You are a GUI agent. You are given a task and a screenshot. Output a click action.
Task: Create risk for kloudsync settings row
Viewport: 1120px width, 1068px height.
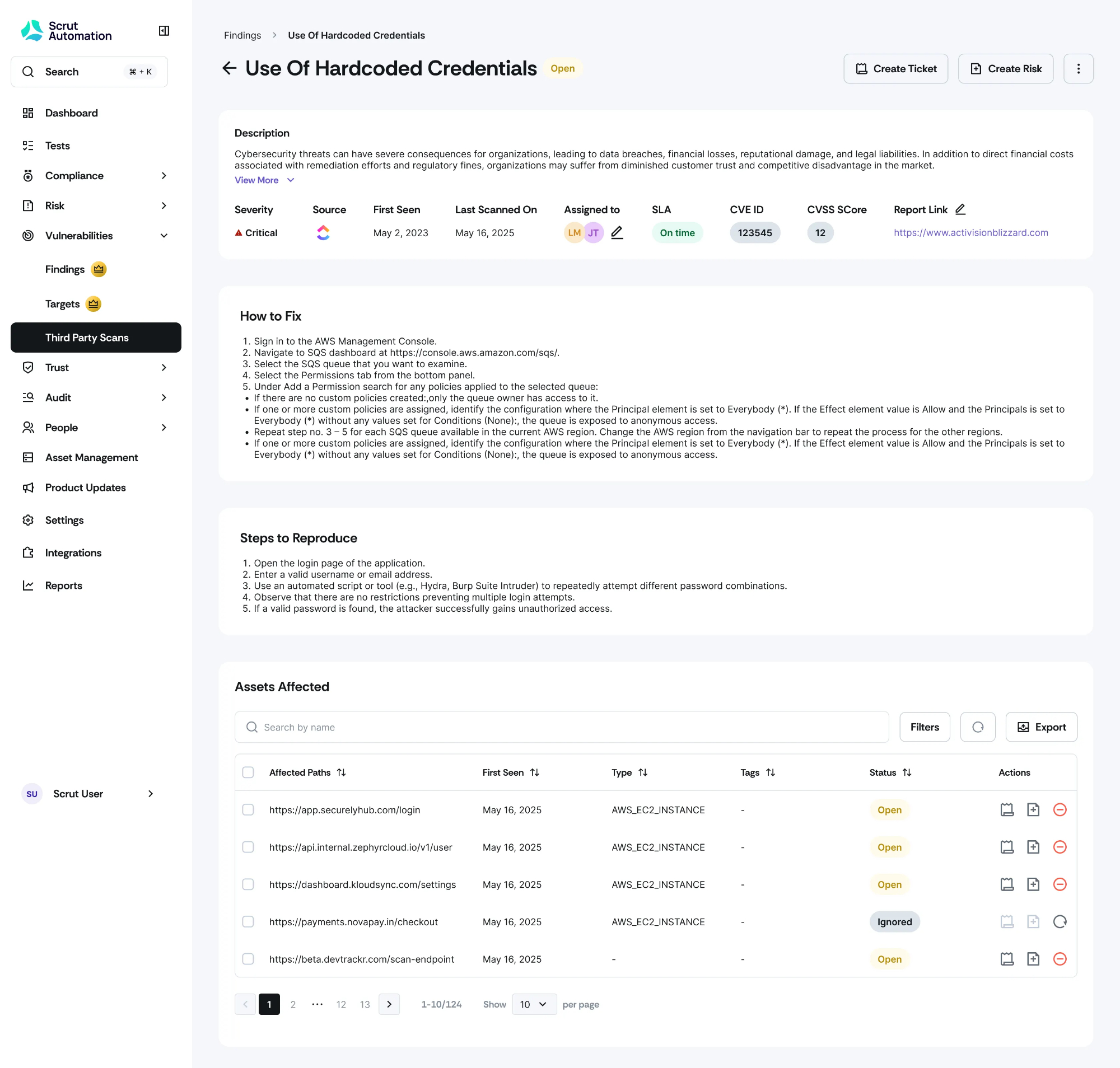(x=1033, y=884)
